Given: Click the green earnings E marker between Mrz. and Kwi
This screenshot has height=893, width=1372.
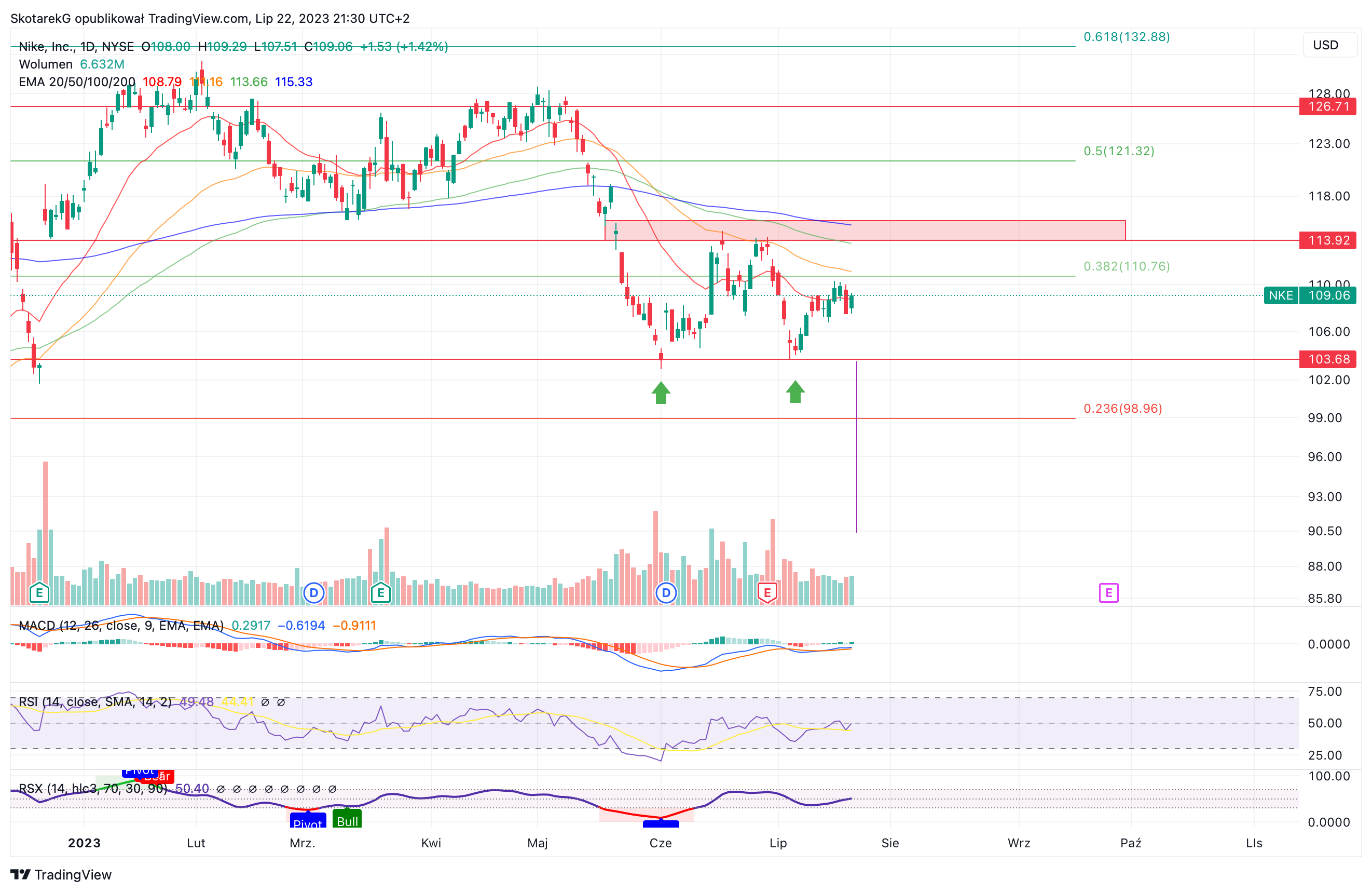Looking at the screenshot, I should tap(380, 592).
